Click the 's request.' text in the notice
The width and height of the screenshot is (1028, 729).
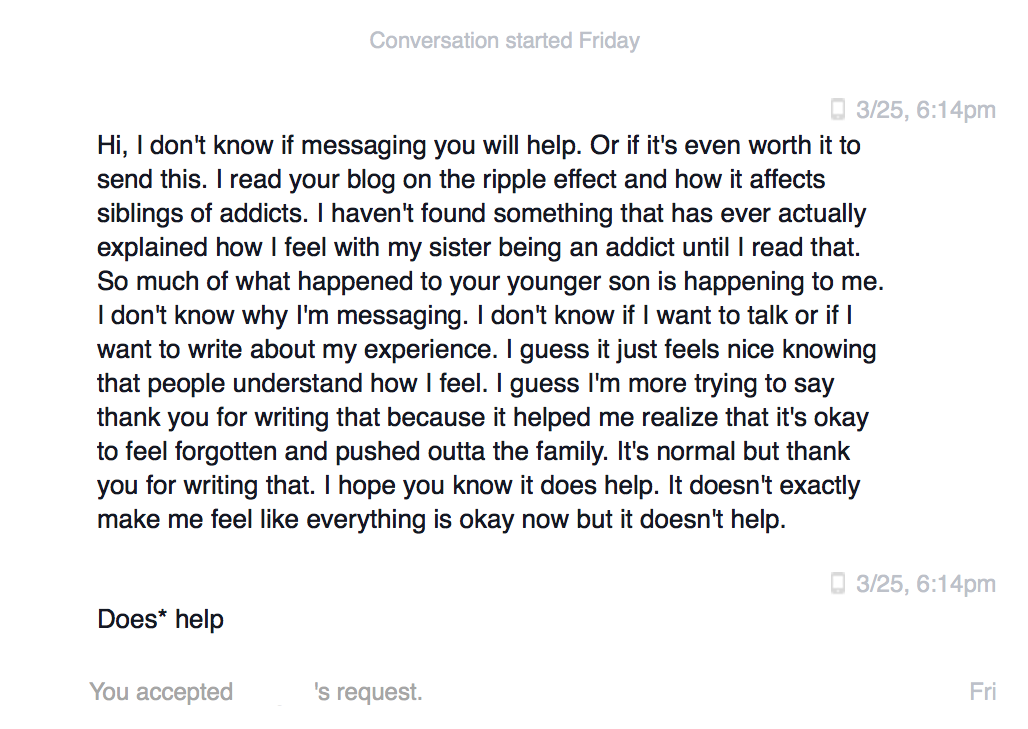coord(368,692)
